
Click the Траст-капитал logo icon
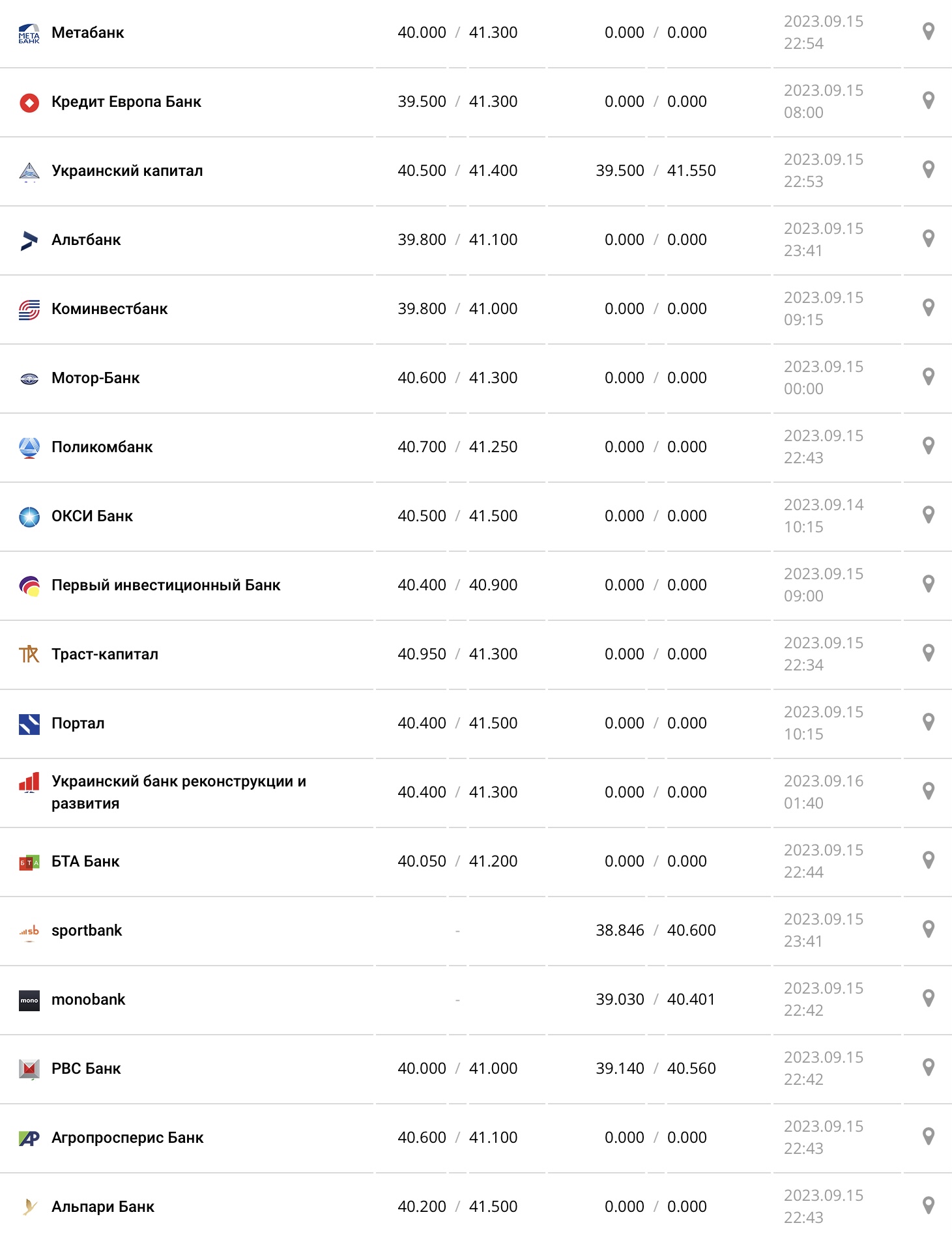(29, 654)
